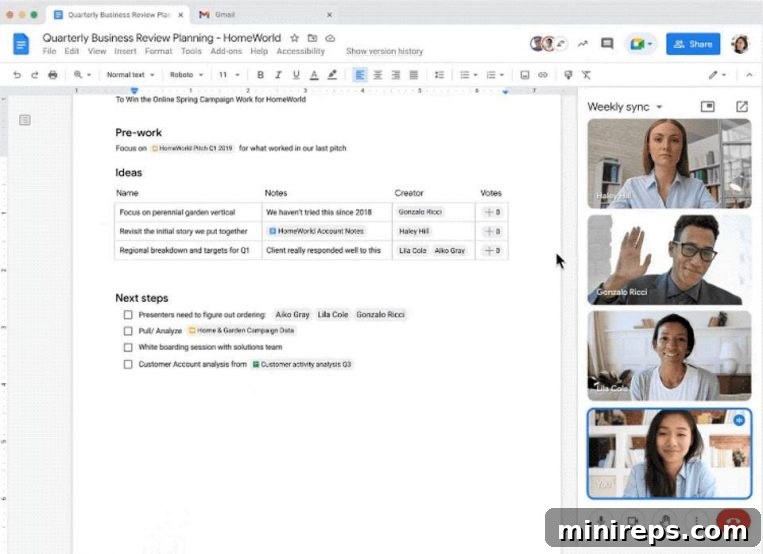
Task: Pop out Weekly sync meeting window
Action: click(x=742, y=107)
